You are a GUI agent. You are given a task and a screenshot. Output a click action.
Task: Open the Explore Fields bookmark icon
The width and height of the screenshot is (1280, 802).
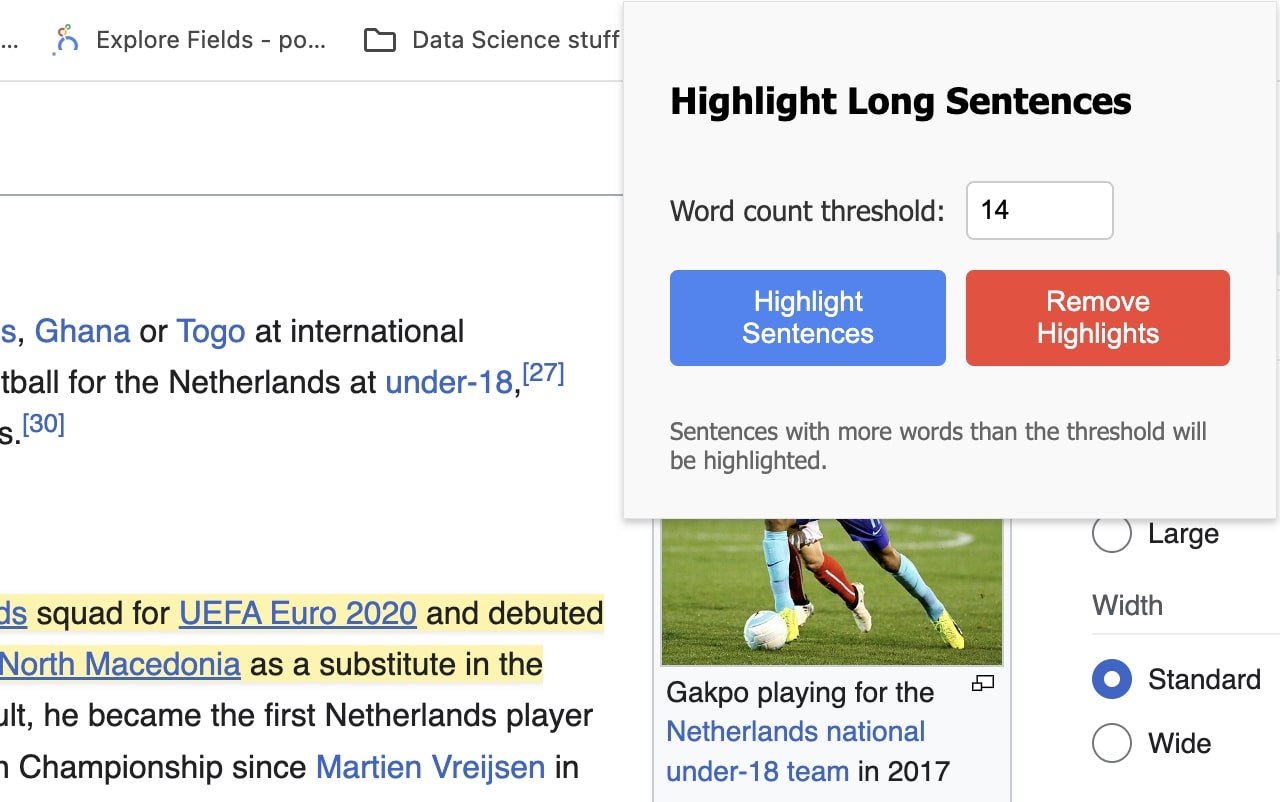tap(67, 40)
